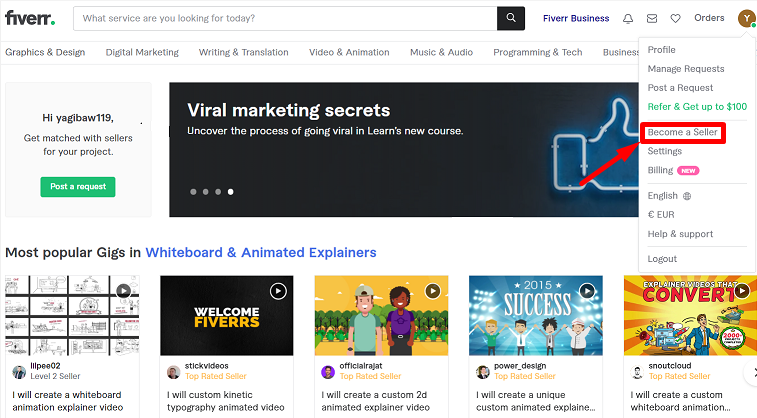Click stickvideos seller avatar
Screen dimensions: 757x418
coord(173,372)
